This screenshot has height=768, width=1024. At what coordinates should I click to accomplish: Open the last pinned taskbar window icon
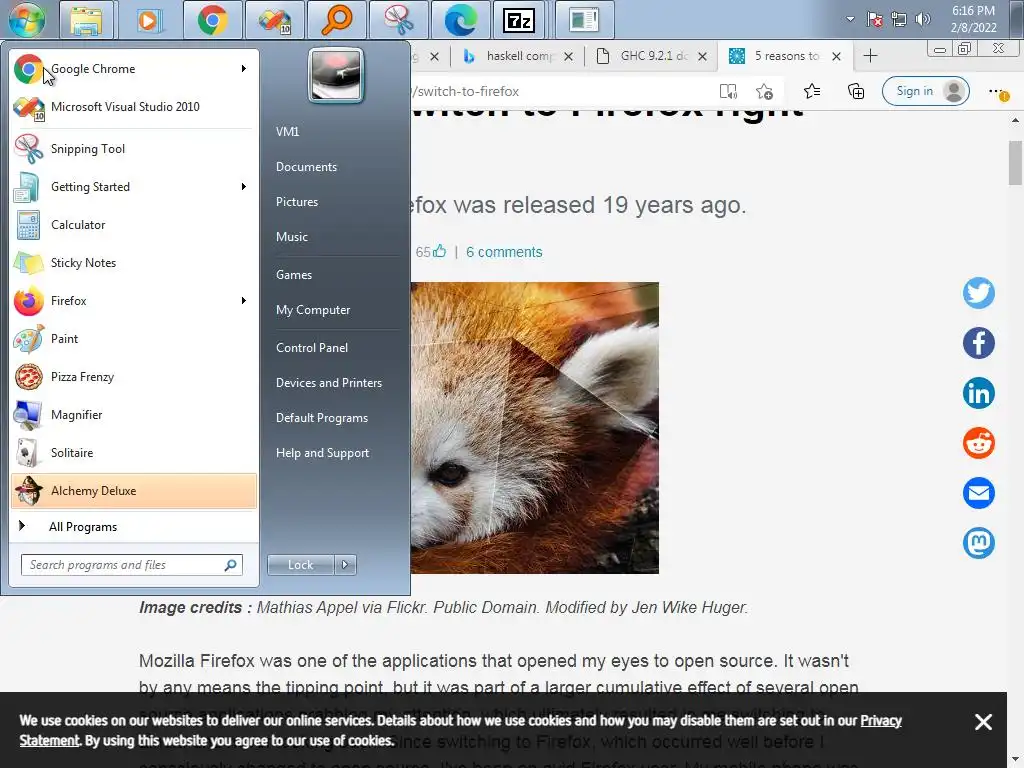click(584, 20)
